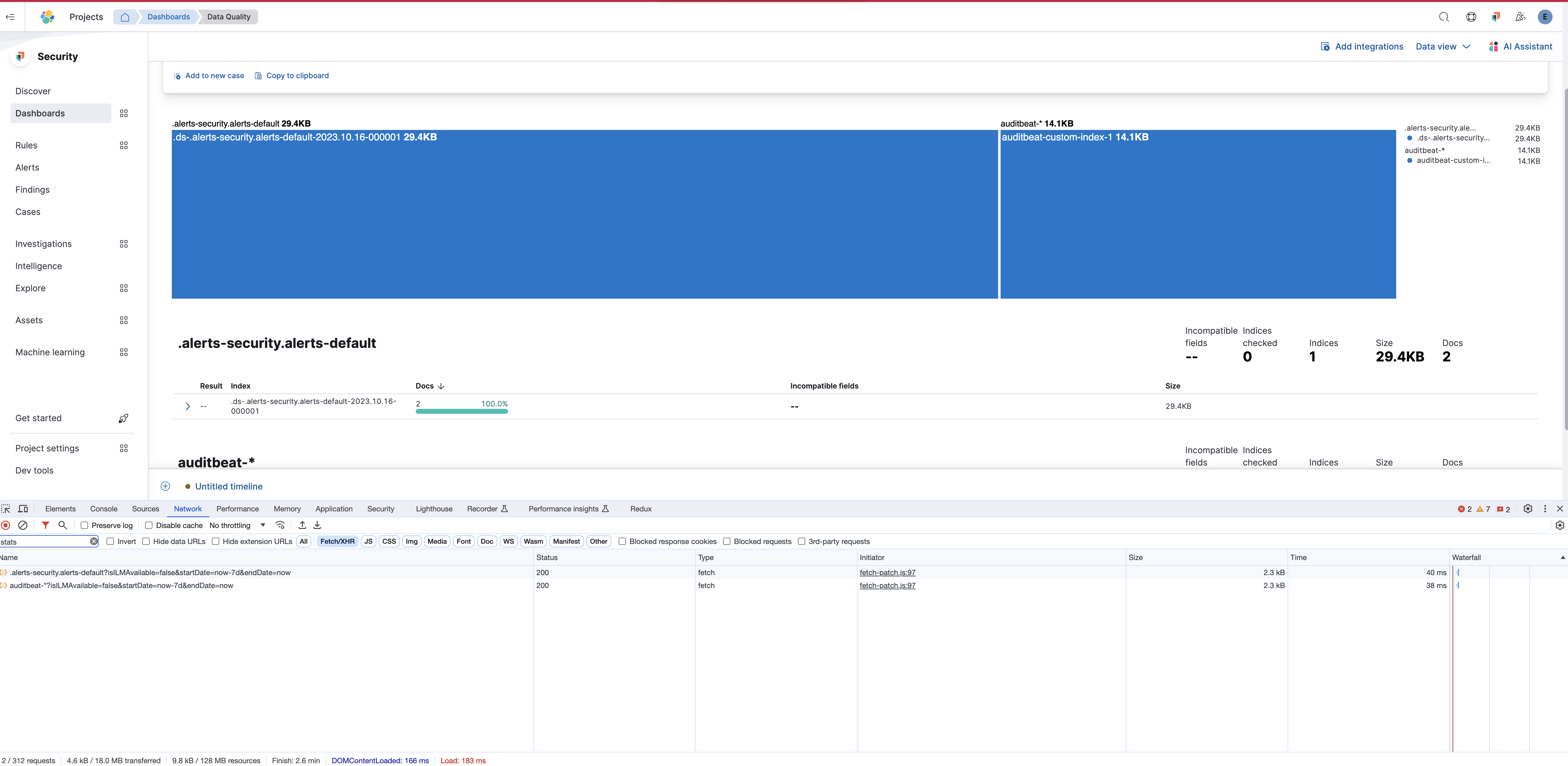Open fetch-patch.js:97 initiator for alerts request
Image resolution: width=1568 pixels, height=766 pixels.
click(x=887, y=573)
